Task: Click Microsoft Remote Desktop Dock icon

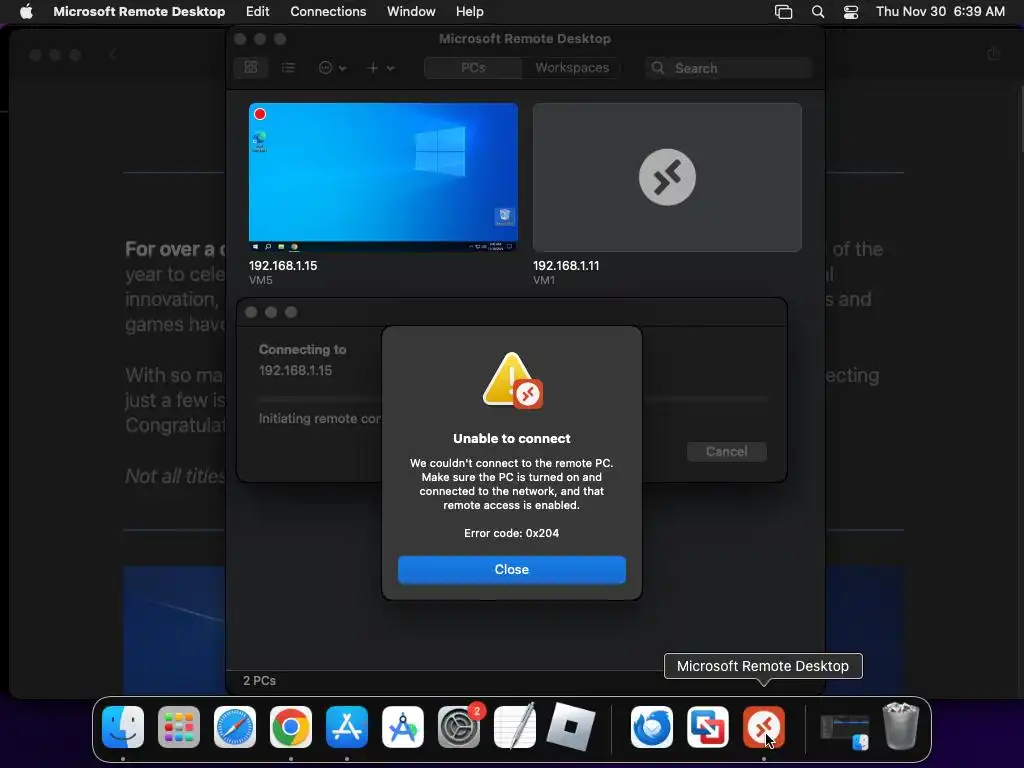Action: [x=763, y=727]
